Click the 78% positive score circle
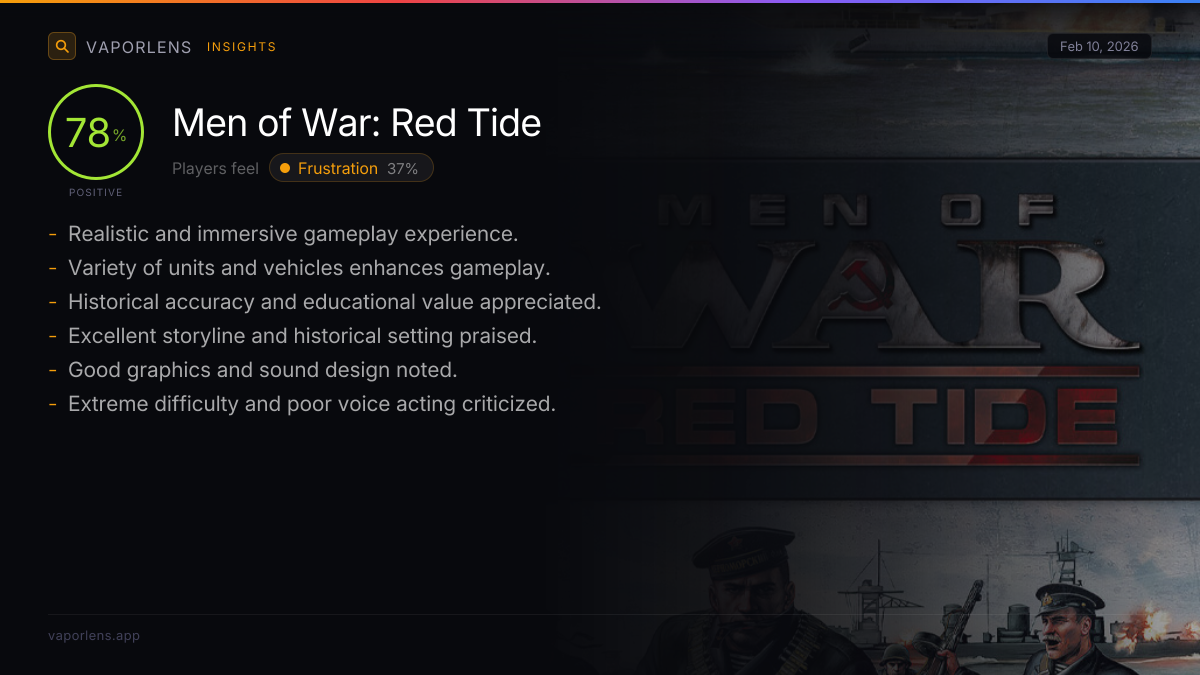 point(96,132)
